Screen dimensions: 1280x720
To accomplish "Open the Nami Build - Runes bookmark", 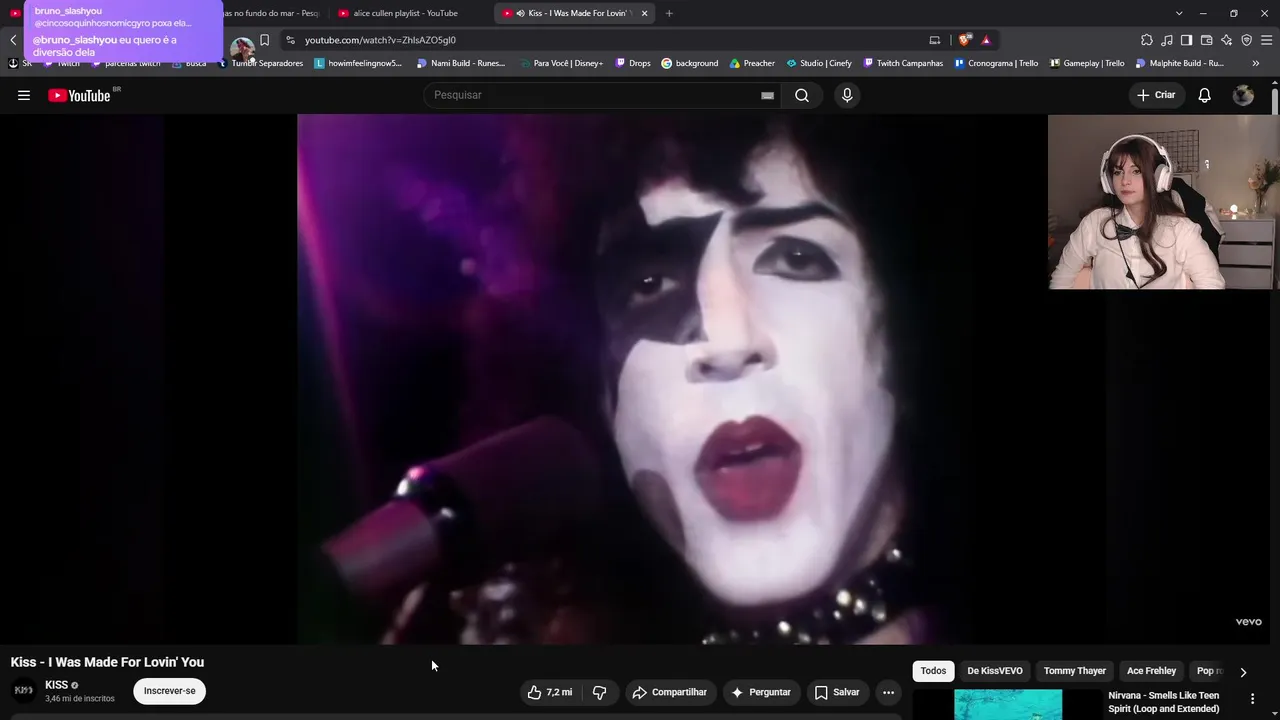I will [x=461, y=63].
